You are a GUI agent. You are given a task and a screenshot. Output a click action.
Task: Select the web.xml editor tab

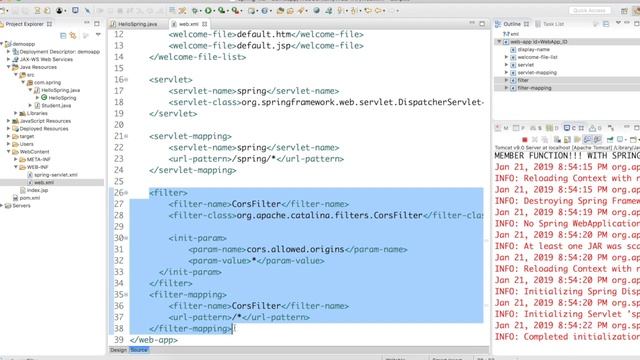pos(188,24)
